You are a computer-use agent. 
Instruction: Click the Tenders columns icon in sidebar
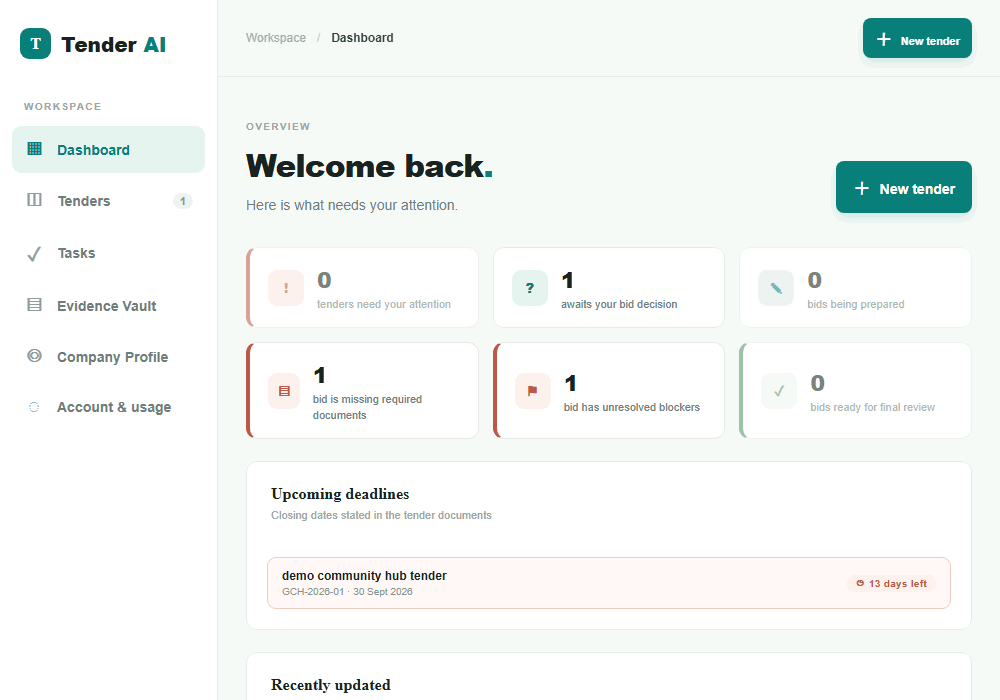pyautogui.click(x=34, y=200)
